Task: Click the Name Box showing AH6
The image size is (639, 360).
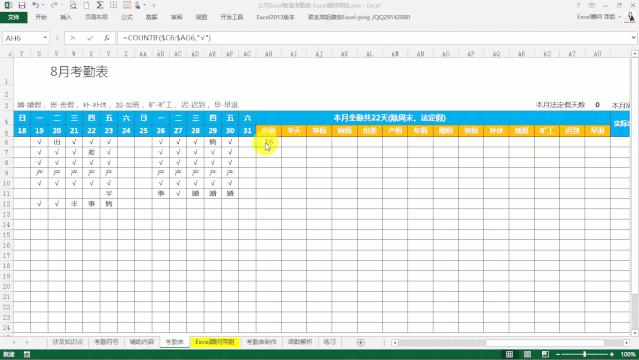Action: tap(22, 38)
